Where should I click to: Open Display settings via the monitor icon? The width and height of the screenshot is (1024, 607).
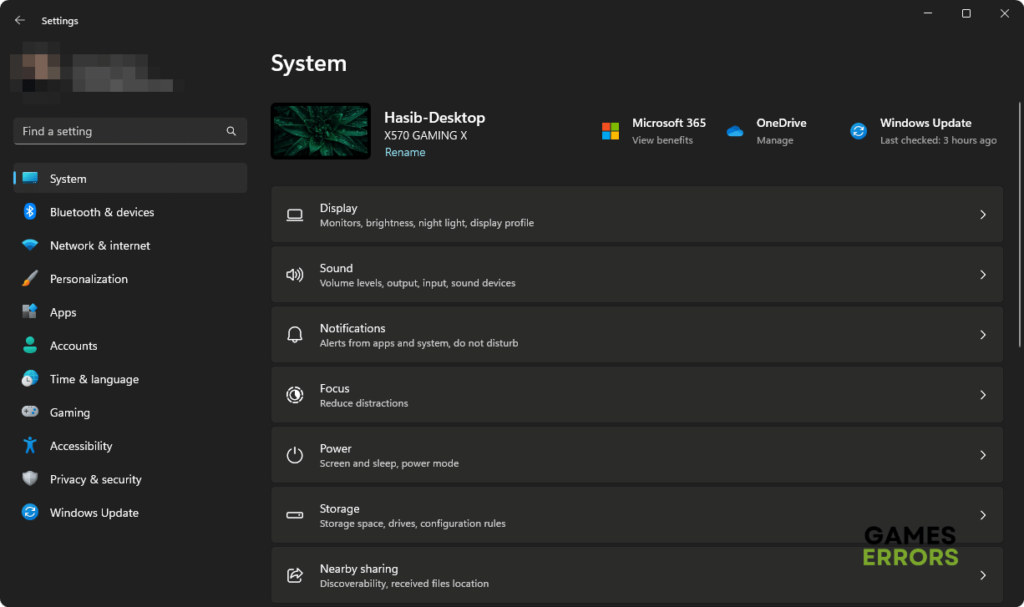click(295, 214)
